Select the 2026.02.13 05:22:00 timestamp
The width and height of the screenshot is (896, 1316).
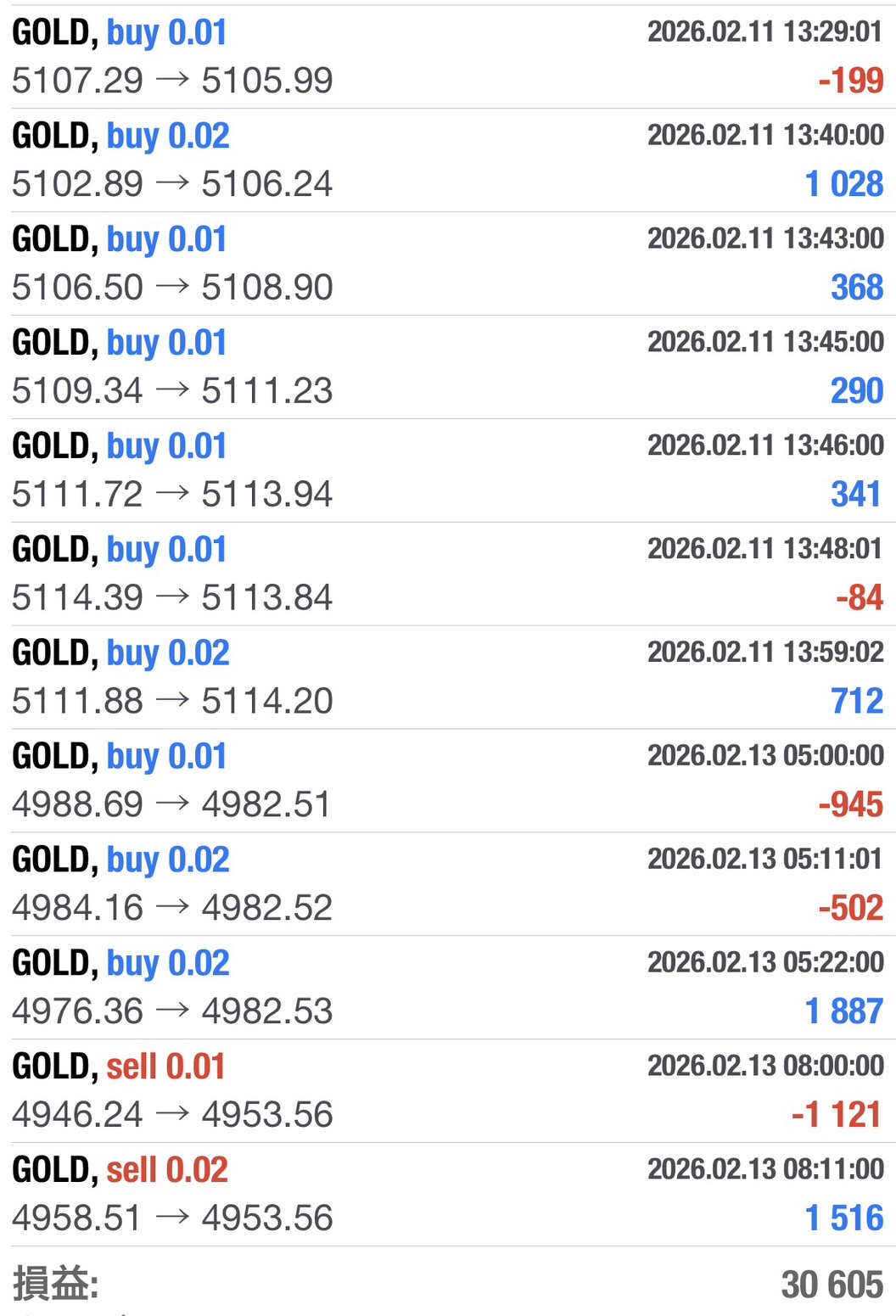(764, 962)
